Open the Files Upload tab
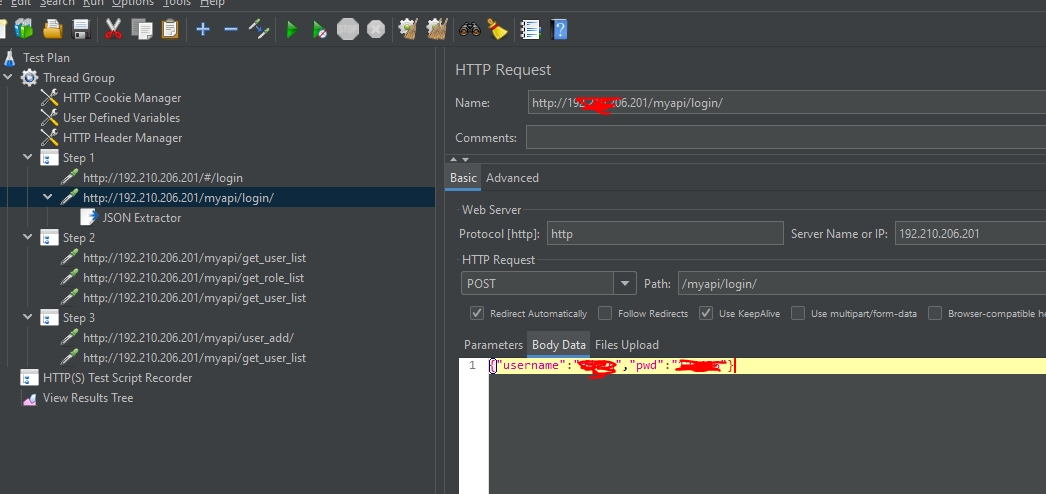This screenshot has height=494, width=1046. (x=626, y=345)
